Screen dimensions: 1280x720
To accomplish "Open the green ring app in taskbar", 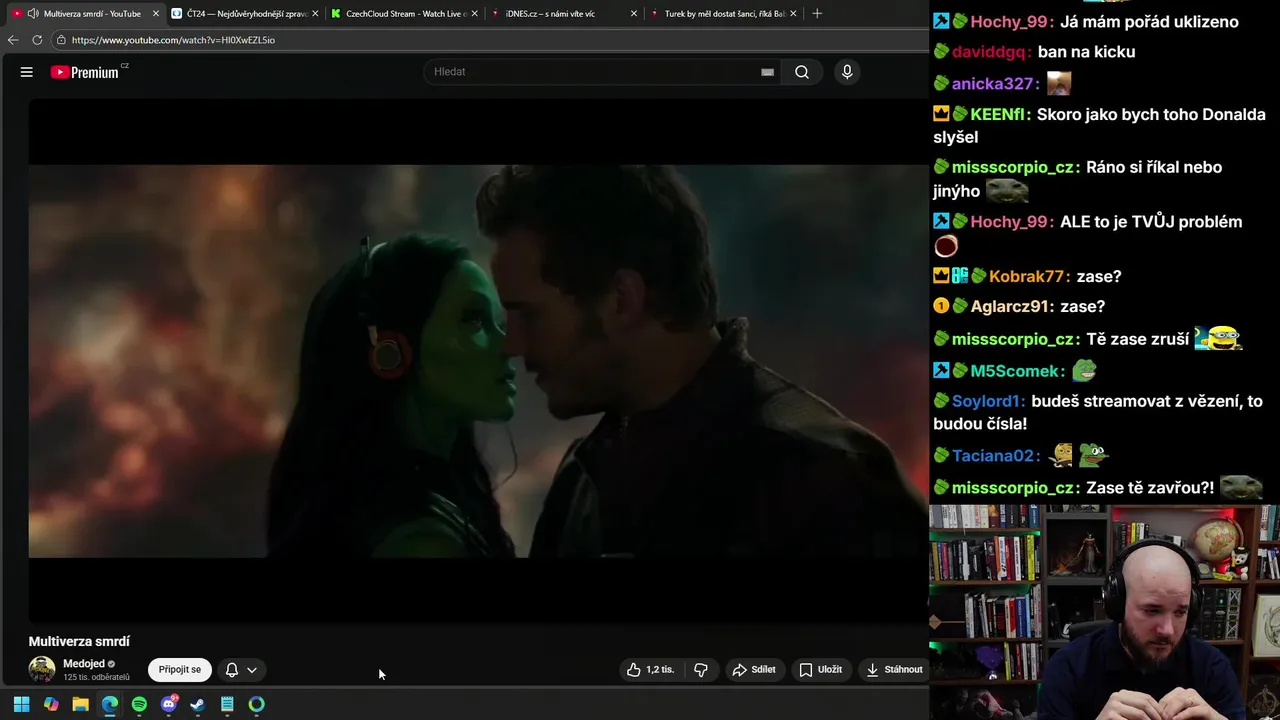I will pyautogui.click(x=257, y=704).
